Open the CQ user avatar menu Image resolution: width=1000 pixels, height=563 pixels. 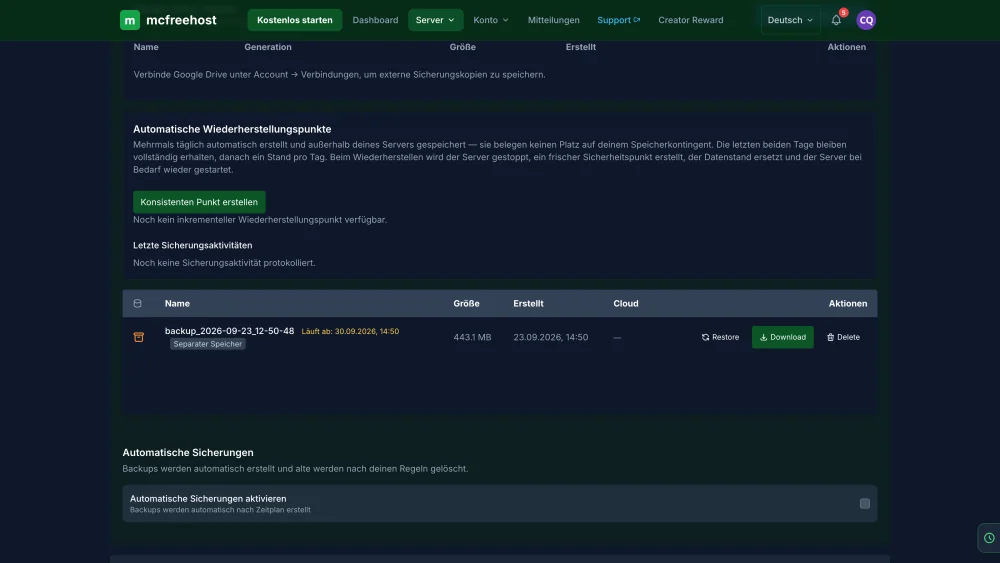(x=865, y=20)
